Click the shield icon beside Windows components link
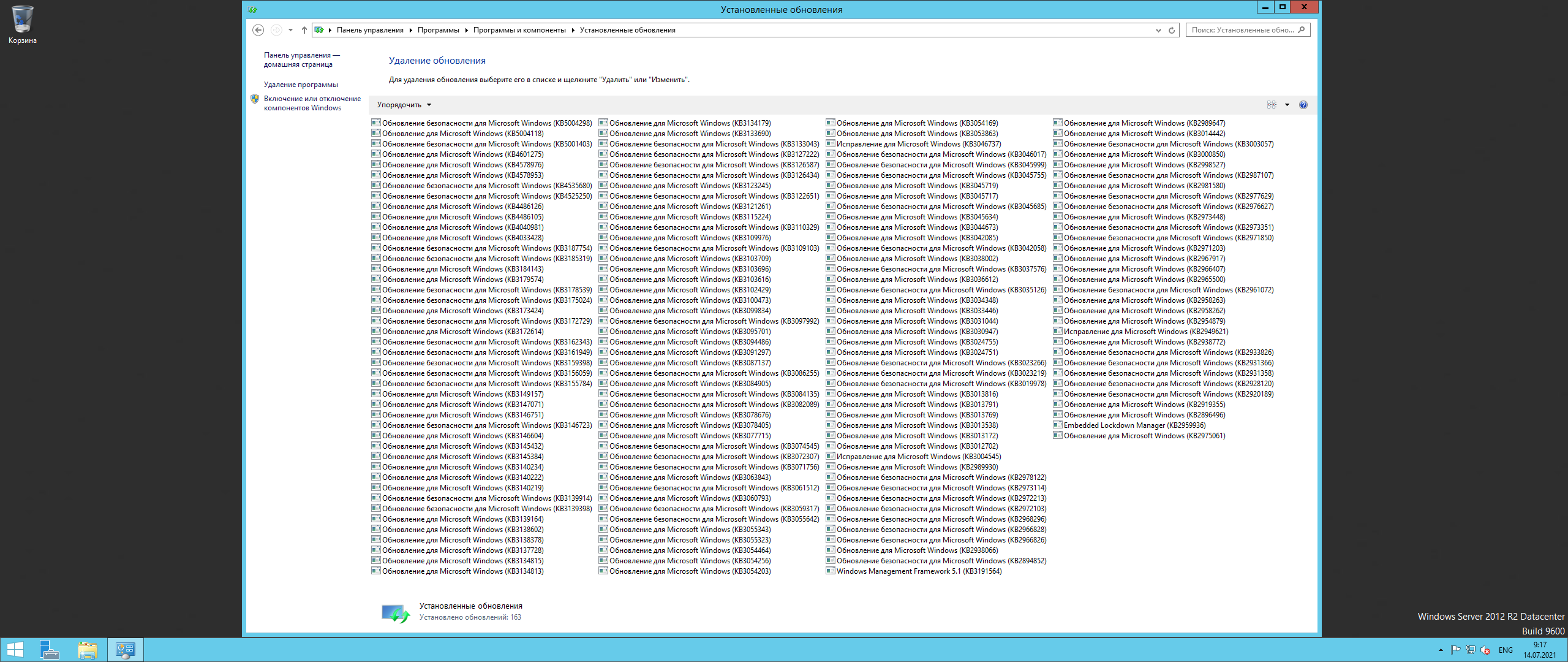Image resolution: width=1568 pixels, height=662 pixels. pyautogui.click(x=255, y=99)
